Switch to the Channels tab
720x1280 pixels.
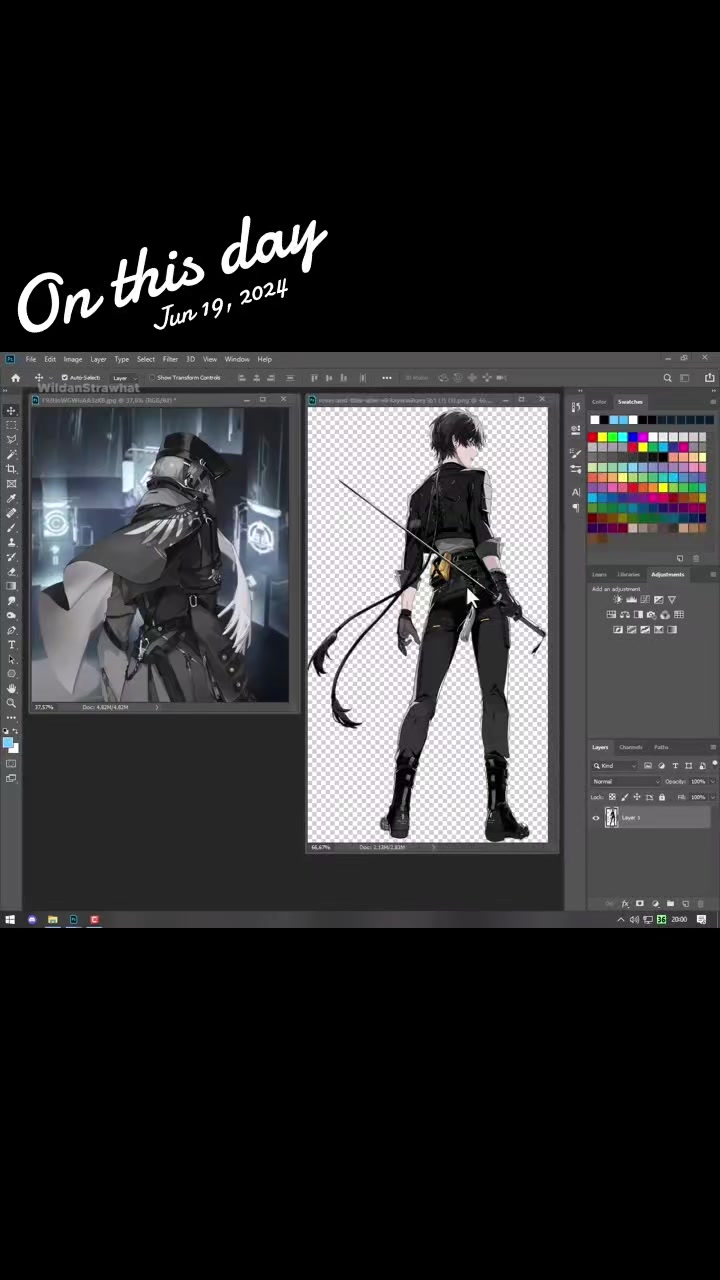point(631,747)
